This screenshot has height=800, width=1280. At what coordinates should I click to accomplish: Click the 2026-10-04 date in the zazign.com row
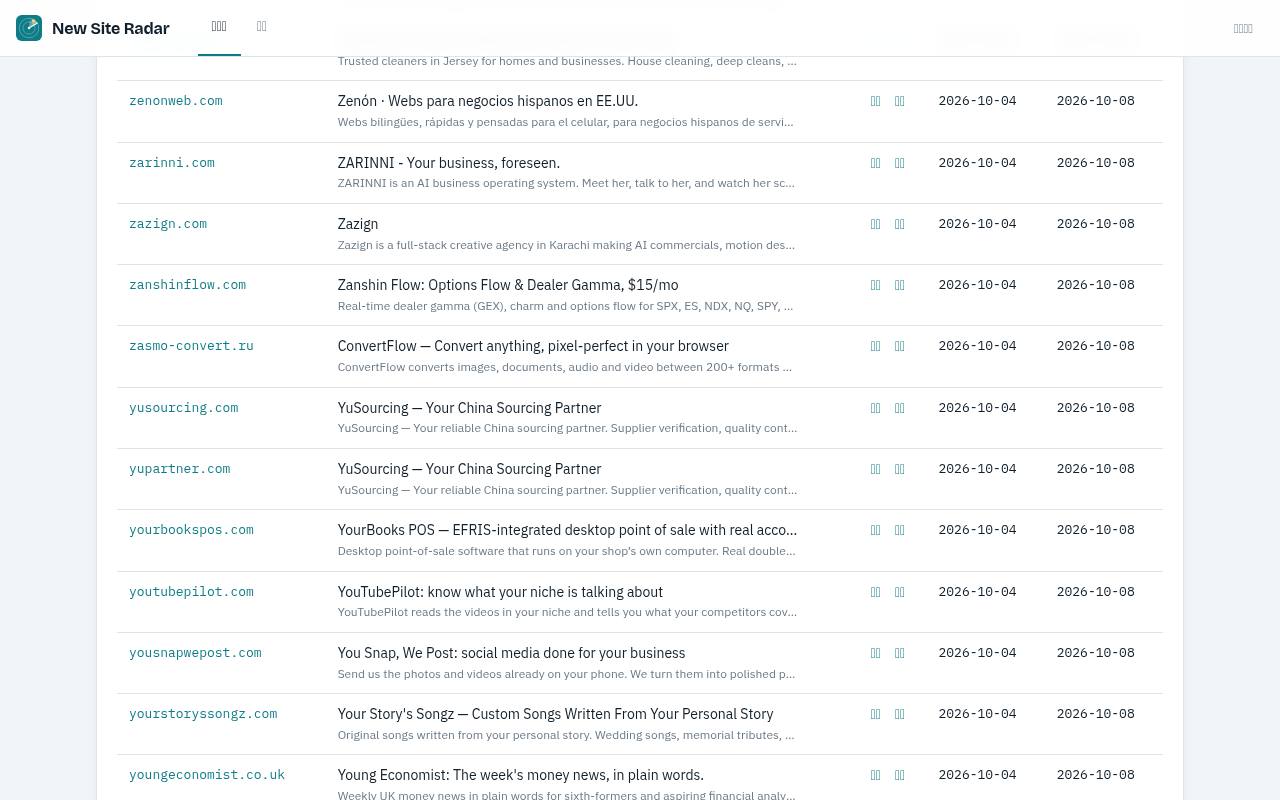point(977,224)
